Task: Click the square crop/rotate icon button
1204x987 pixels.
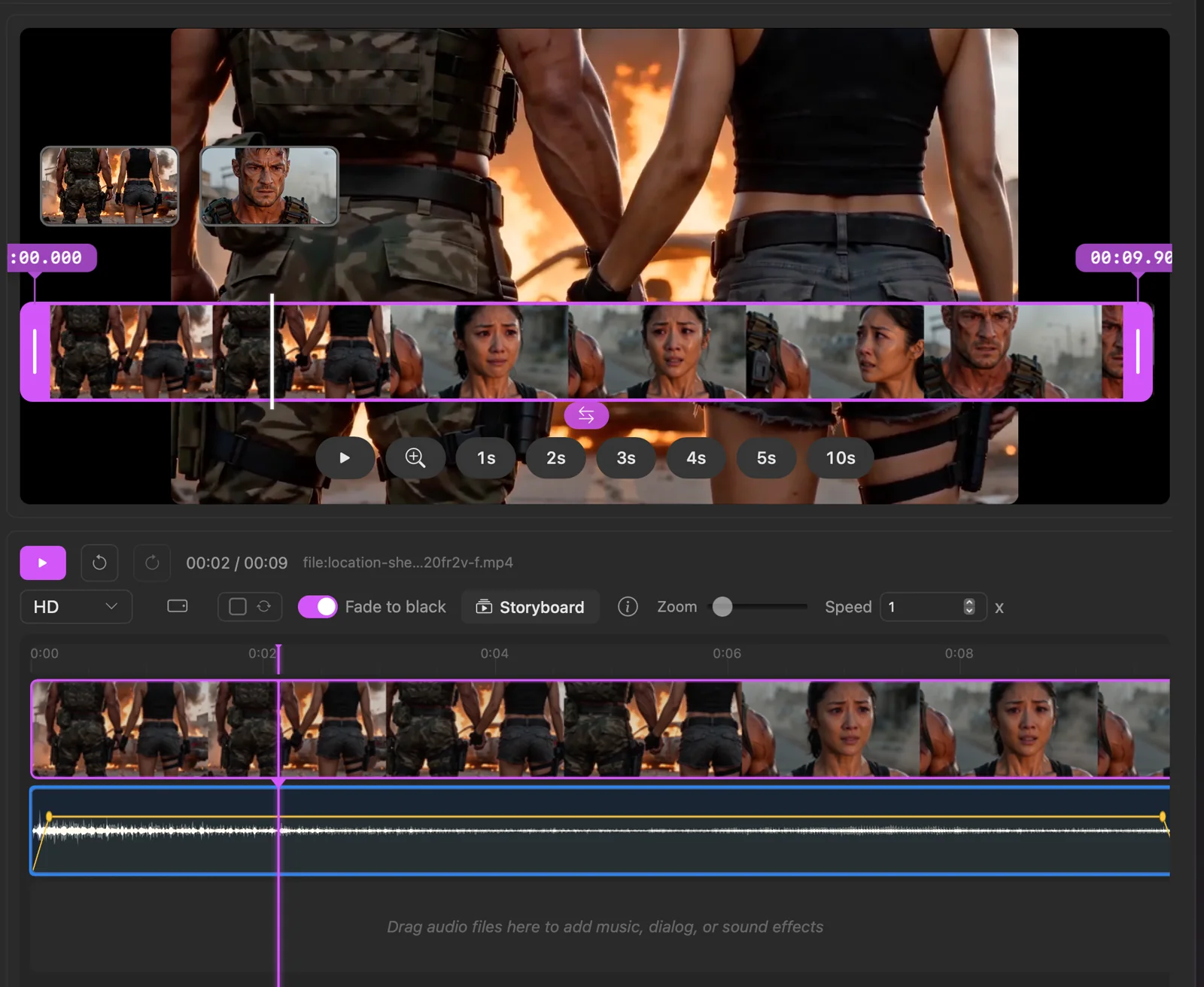Action: point(250,606)
